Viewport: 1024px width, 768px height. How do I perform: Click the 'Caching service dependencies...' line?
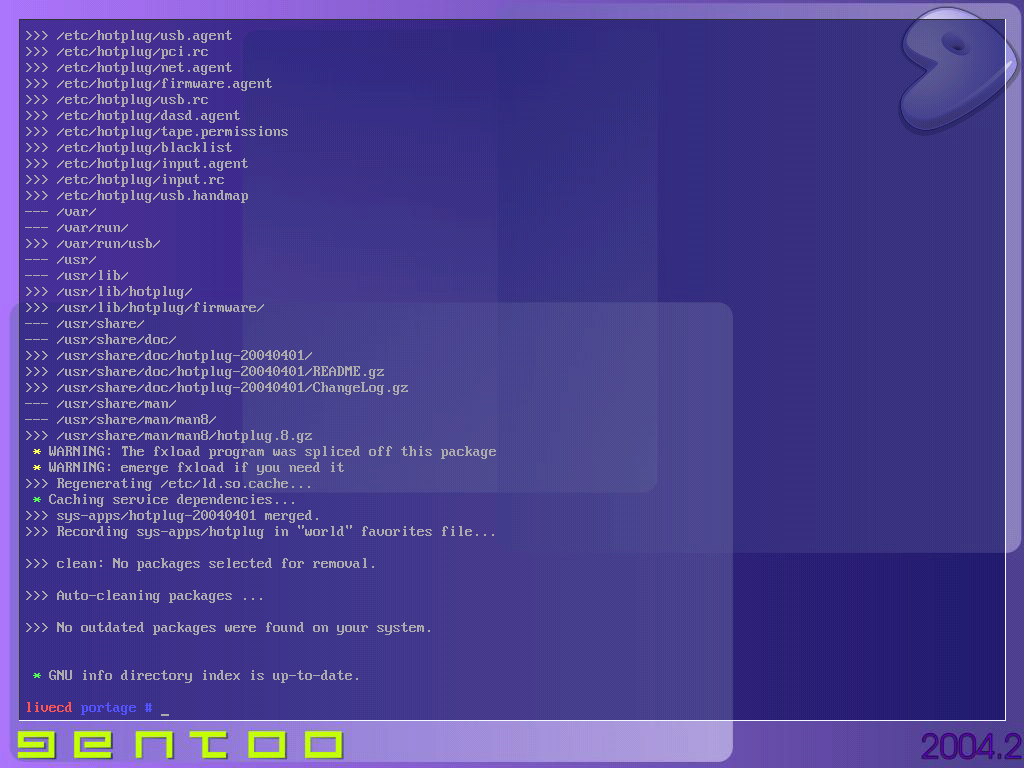pos(165,500)
